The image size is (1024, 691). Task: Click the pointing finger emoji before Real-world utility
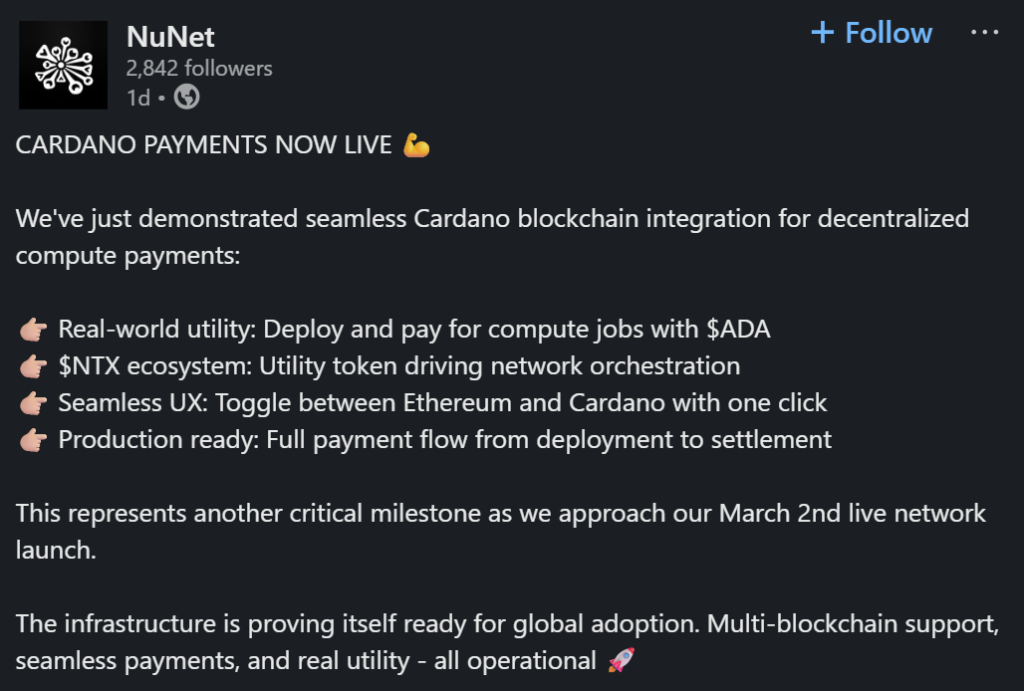click(34, 328)
